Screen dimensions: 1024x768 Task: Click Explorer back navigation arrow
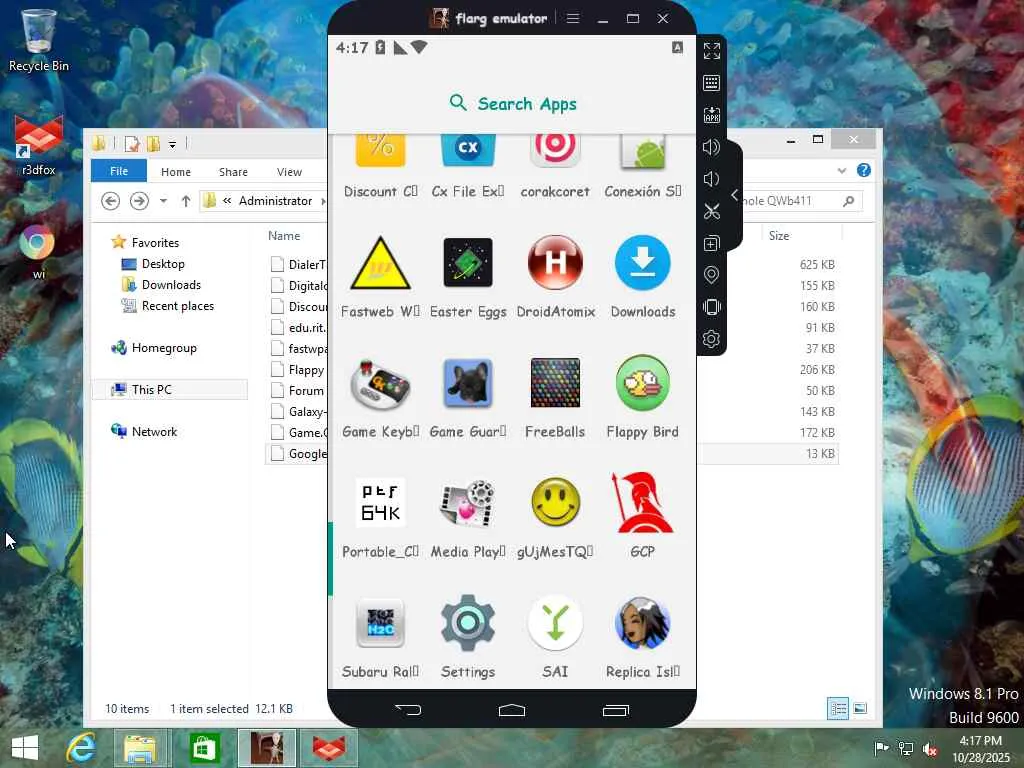click(x=110, y=200)
